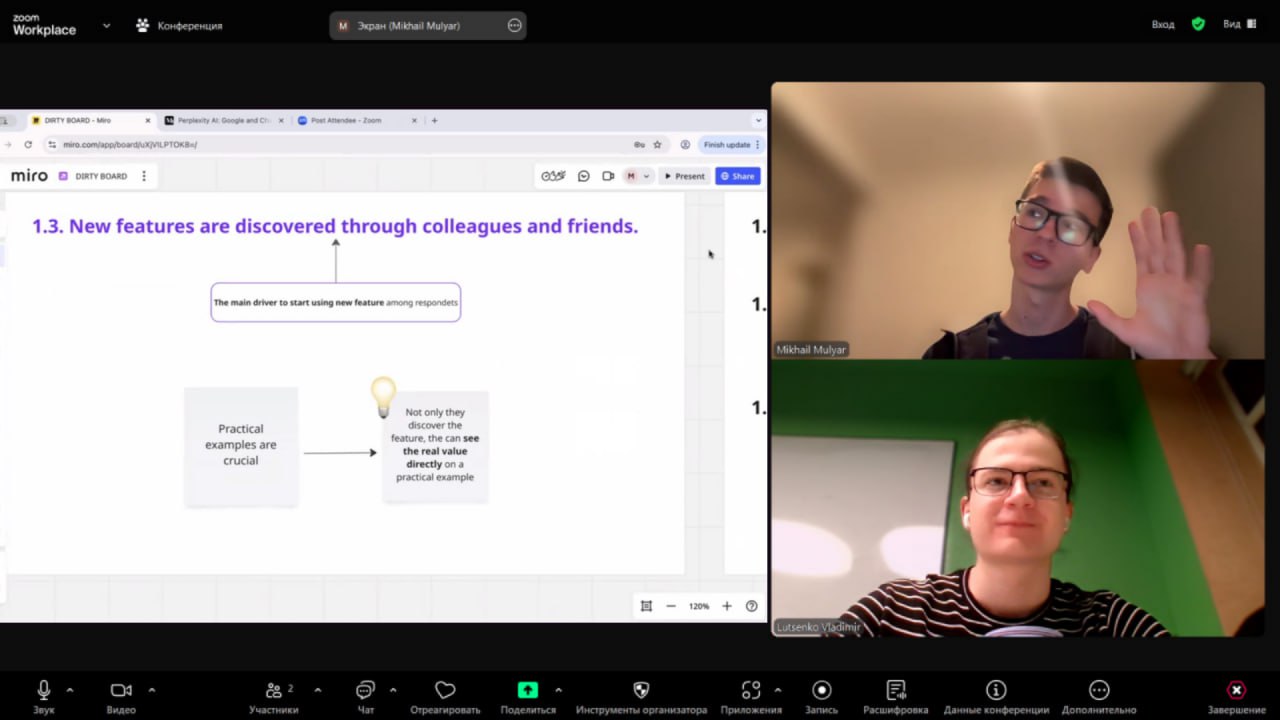The width and height of the screenshot is (1280, 720).
Task: Expand audio options arrow next to Звук
Action: (x=70, y=690)
